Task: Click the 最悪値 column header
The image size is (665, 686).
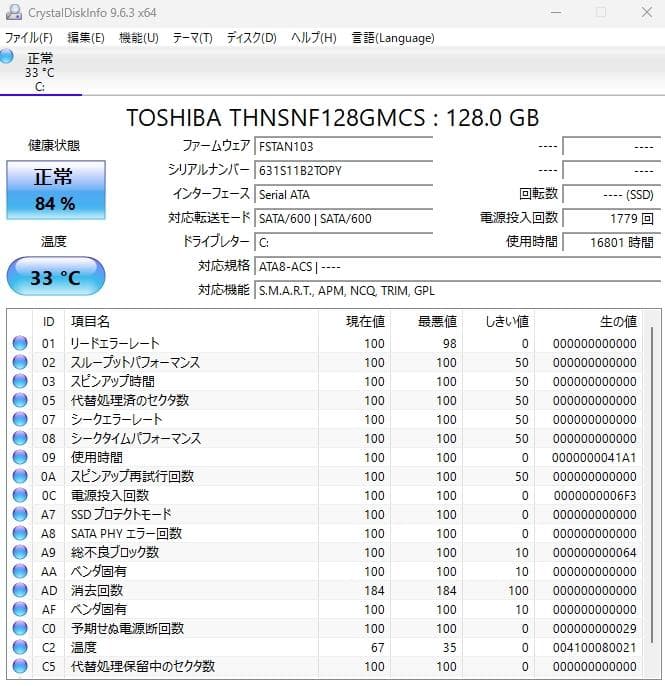Action: (427, 322)
